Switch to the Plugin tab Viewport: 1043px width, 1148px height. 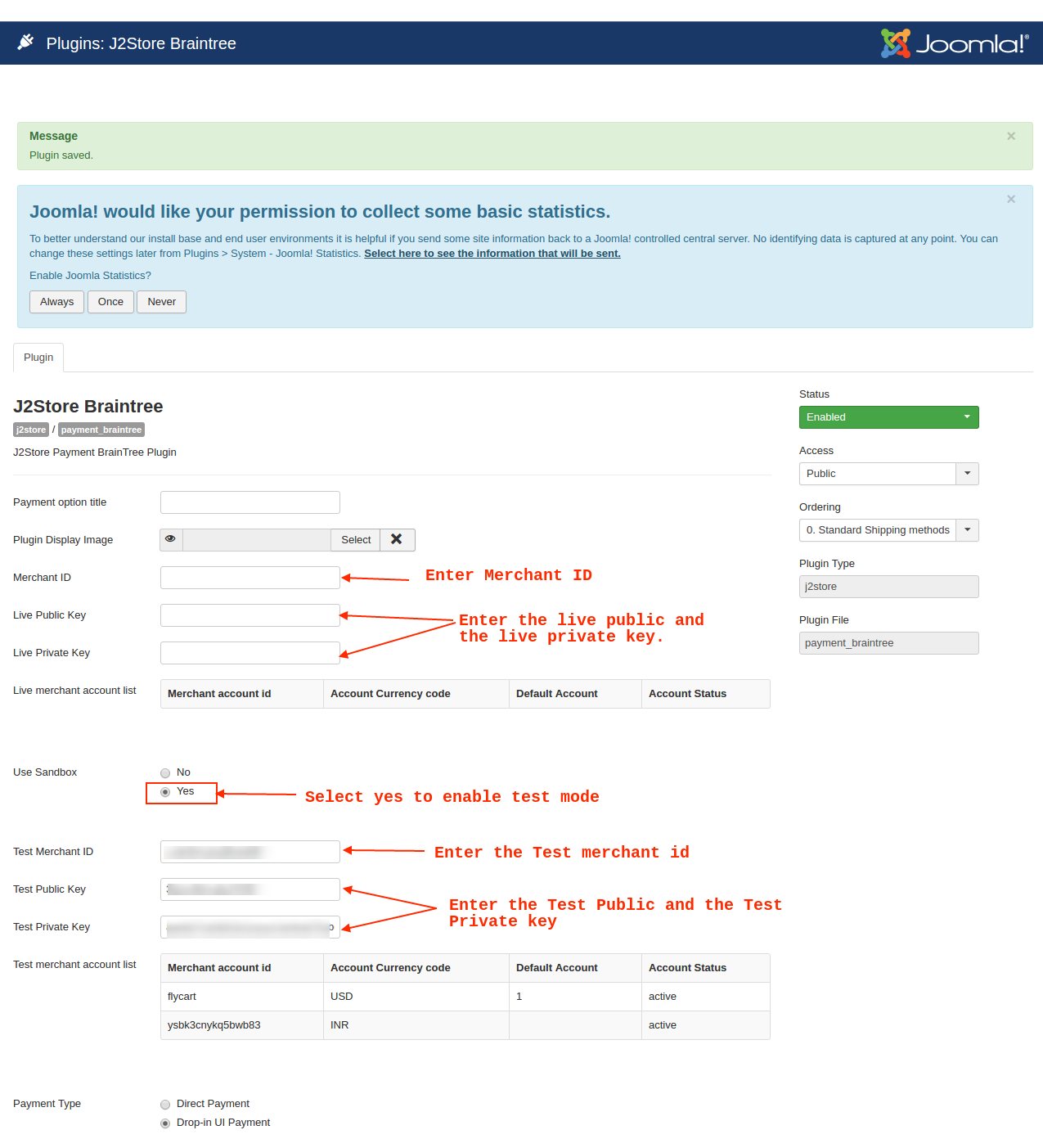[x=38, y=358]
